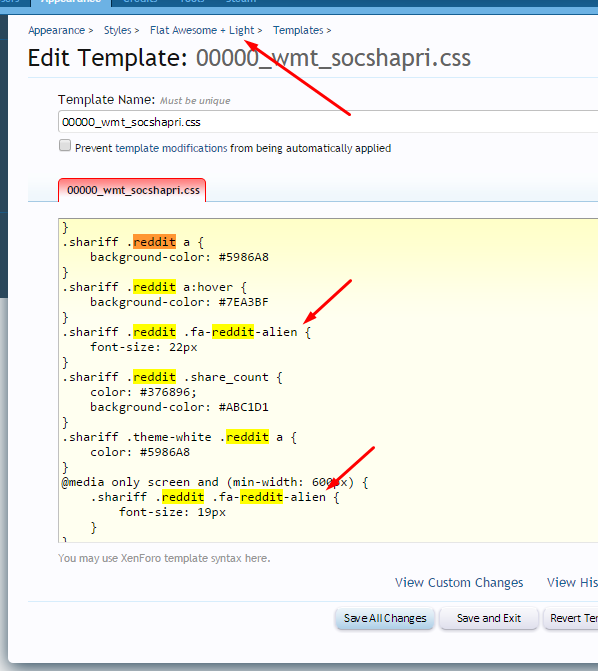Click the 'color: #376896;' line
The height and width of the screenshot is (671, 598).
[143, 392]
